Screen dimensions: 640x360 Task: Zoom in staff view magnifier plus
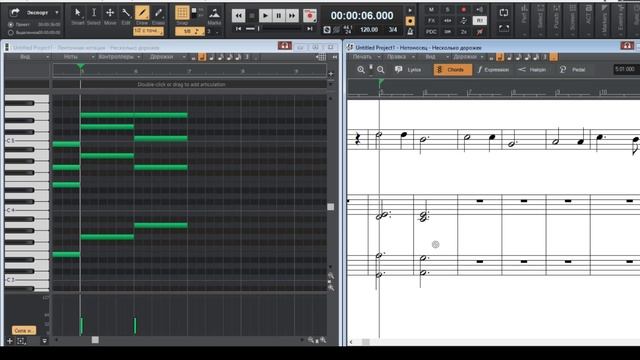pos(361,70)
